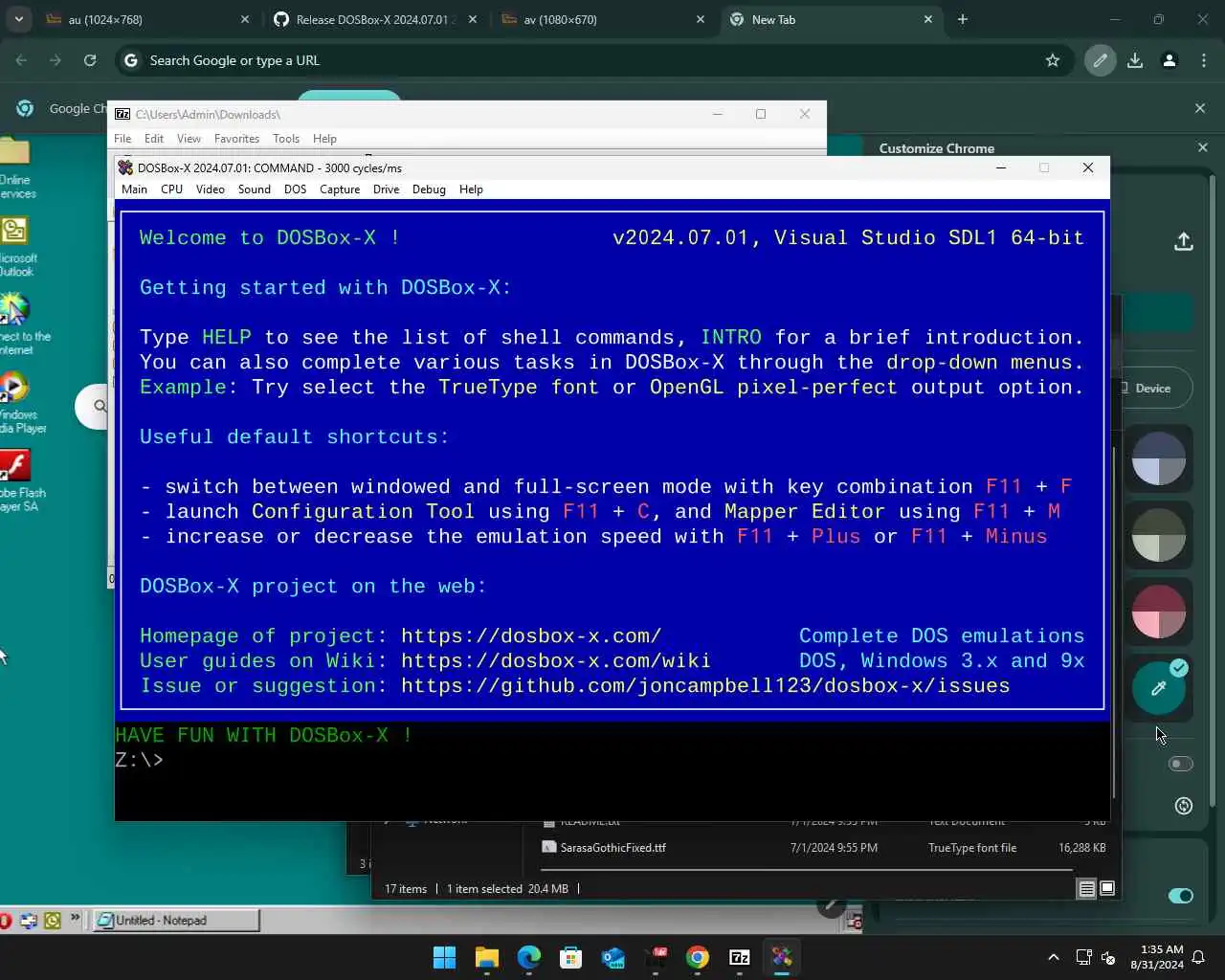The height and width of the screenshot is (980, 1225).
Task: Close the New Tab browser tab
Action: point(927,19)
